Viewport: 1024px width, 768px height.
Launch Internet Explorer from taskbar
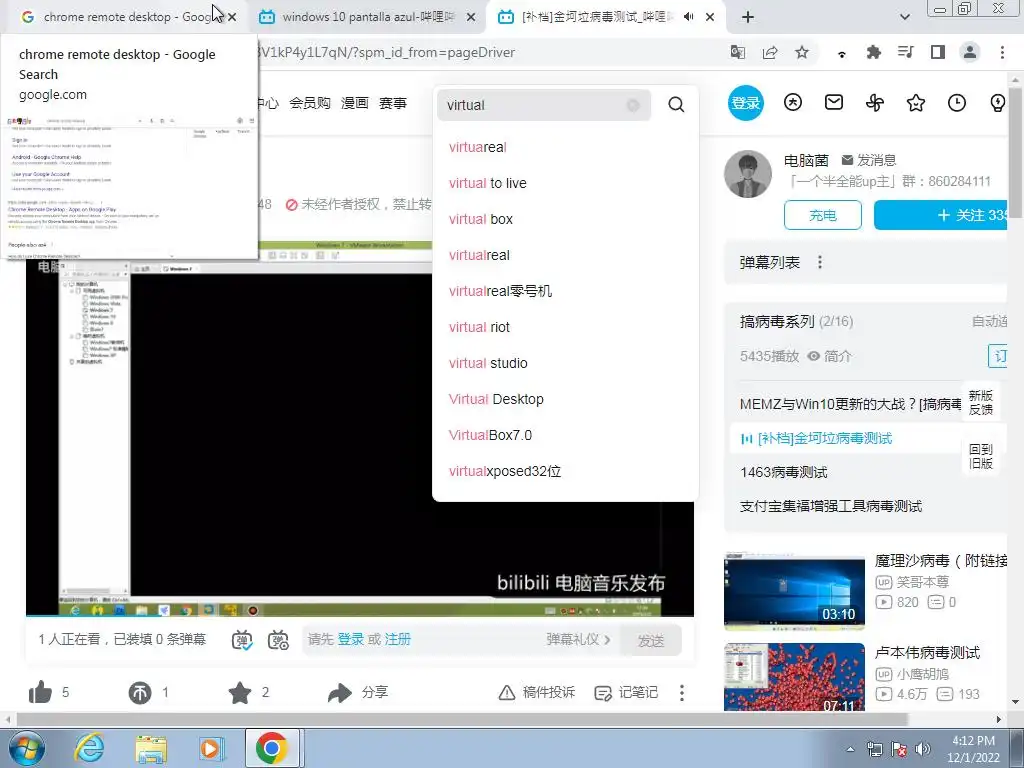89,748
